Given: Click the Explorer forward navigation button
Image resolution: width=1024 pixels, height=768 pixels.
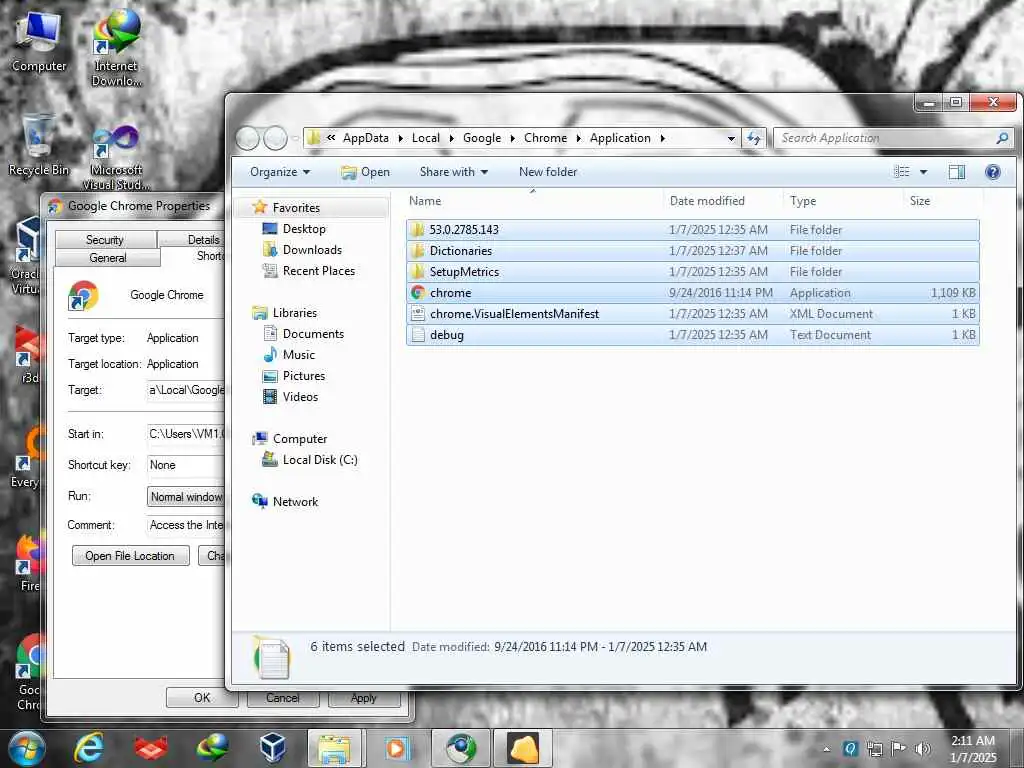Looking at the screenshot, I should 275,138.
